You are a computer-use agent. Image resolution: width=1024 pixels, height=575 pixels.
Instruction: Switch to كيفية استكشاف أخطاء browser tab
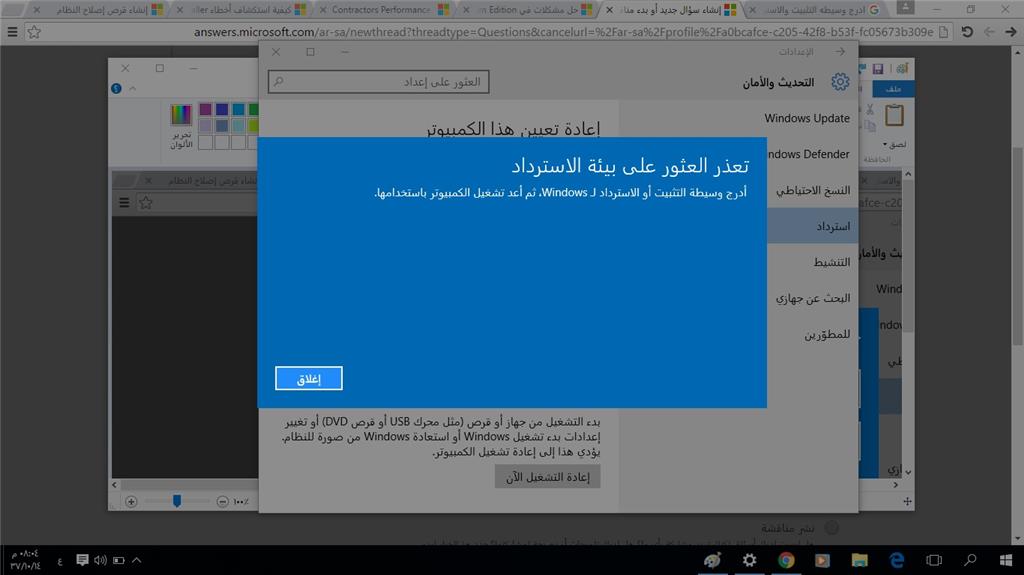tap(243, 10)
